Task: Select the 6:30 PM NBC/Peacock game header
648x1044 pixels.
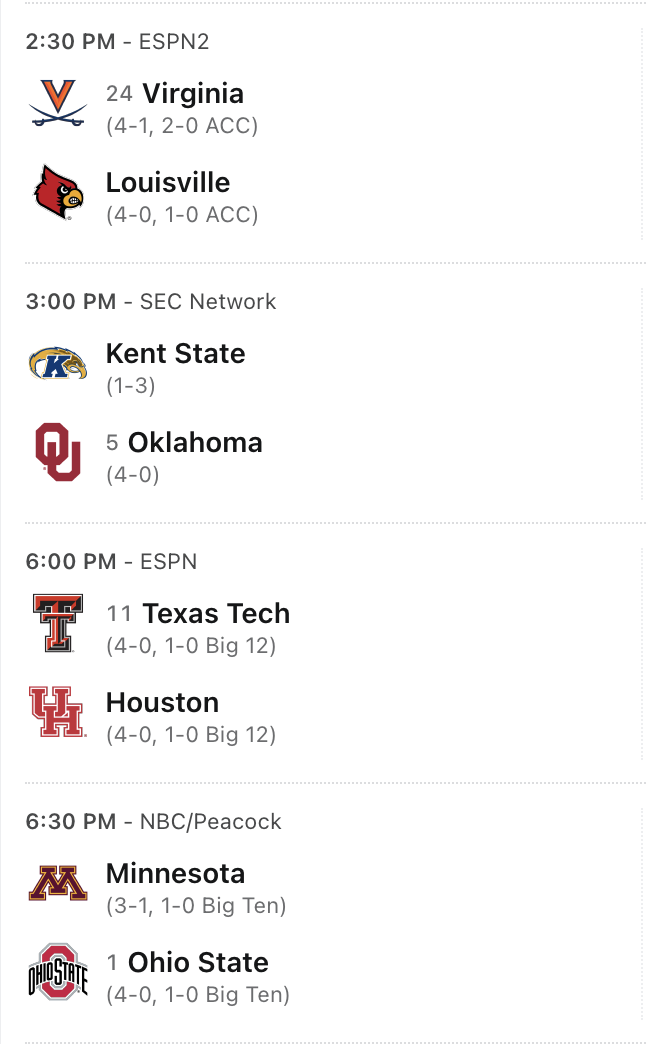Action: coord(153,822)
